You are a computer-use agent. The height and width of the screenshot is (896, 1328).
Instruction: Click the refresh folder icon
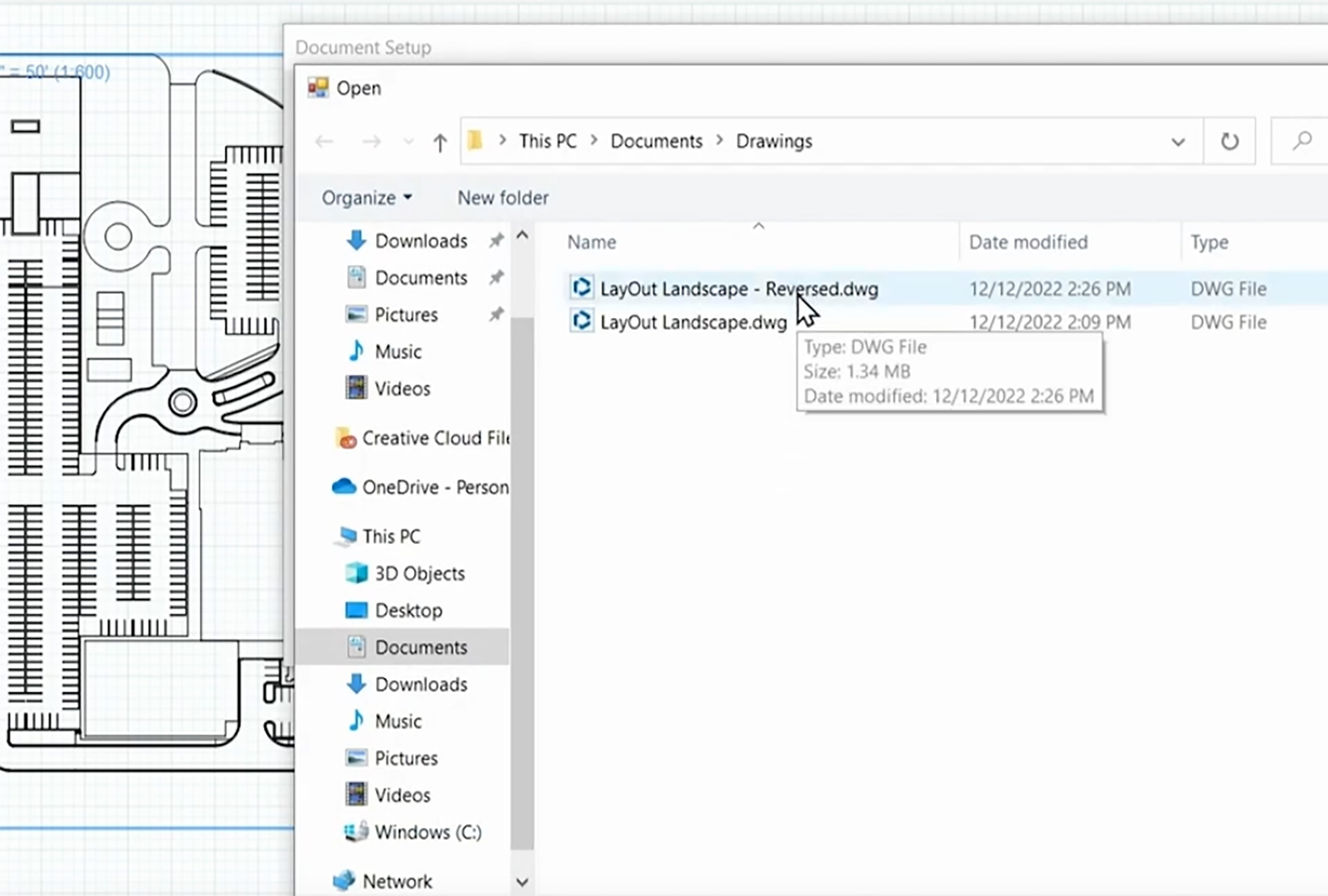pyautogui.click(x=1229, y=141)
